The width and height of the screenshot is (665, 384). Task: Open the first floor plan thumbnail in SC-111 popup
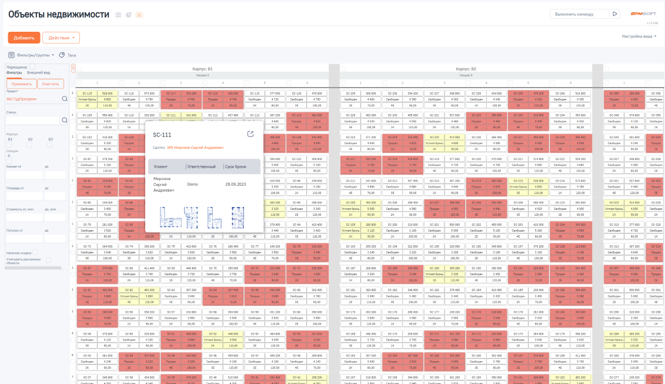click(170, 217)
